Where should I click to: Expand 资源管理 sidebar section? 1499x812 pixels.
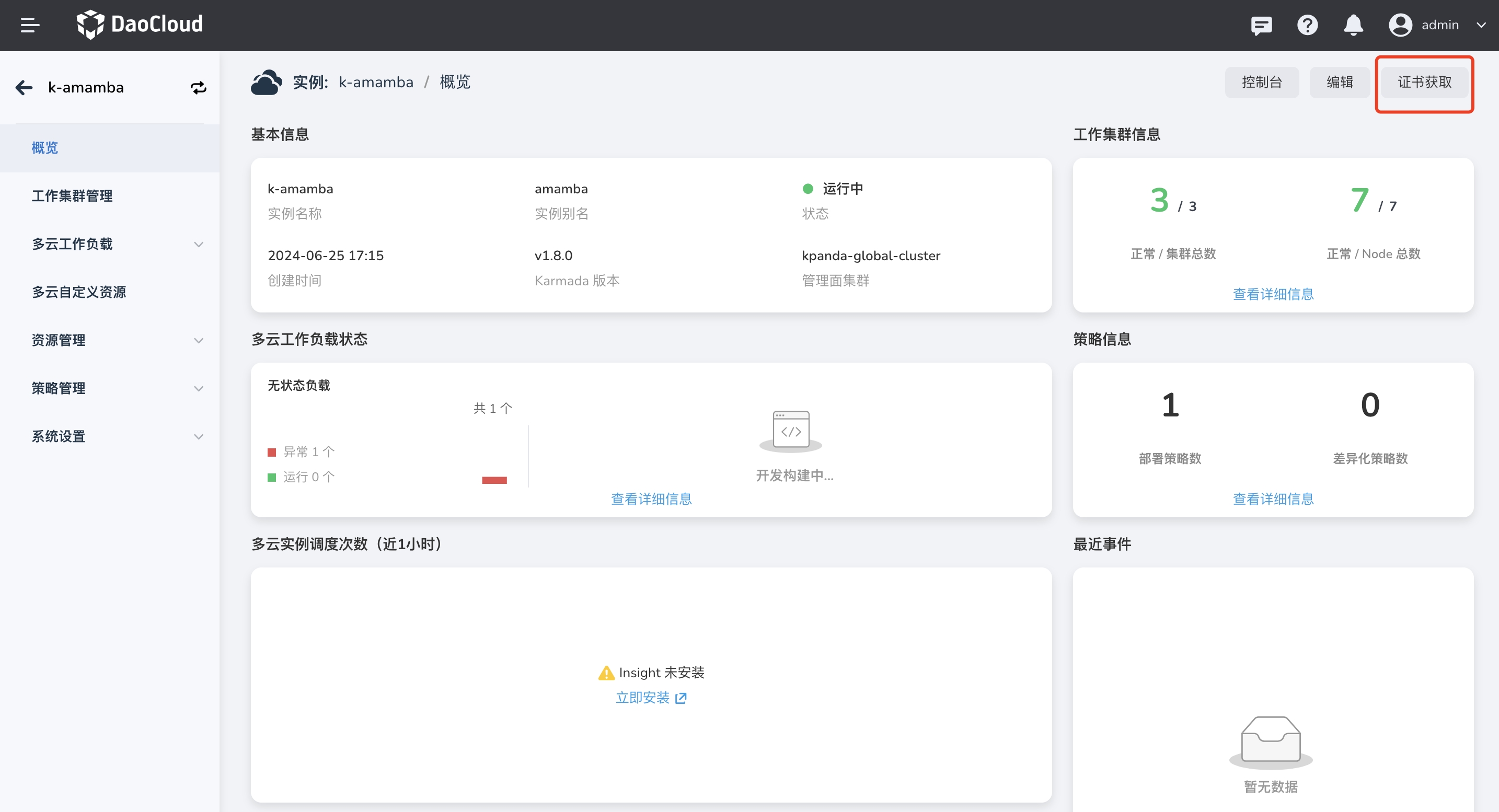pos(199,340)
